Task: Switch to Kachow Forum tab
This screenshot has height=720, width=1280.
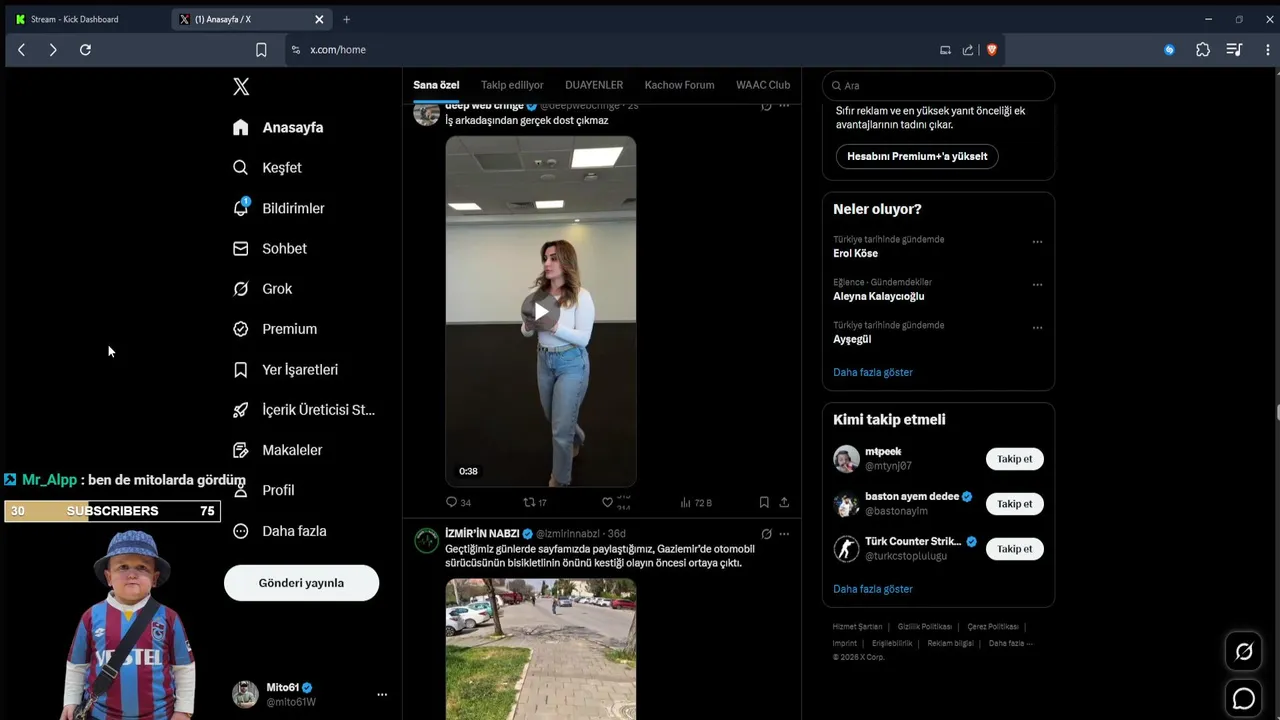Action: tap(680, 85)
